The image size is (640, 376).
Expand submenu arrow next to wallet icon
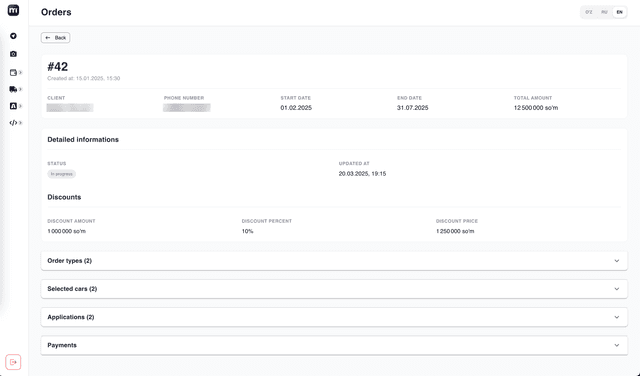tap(20, 72)
